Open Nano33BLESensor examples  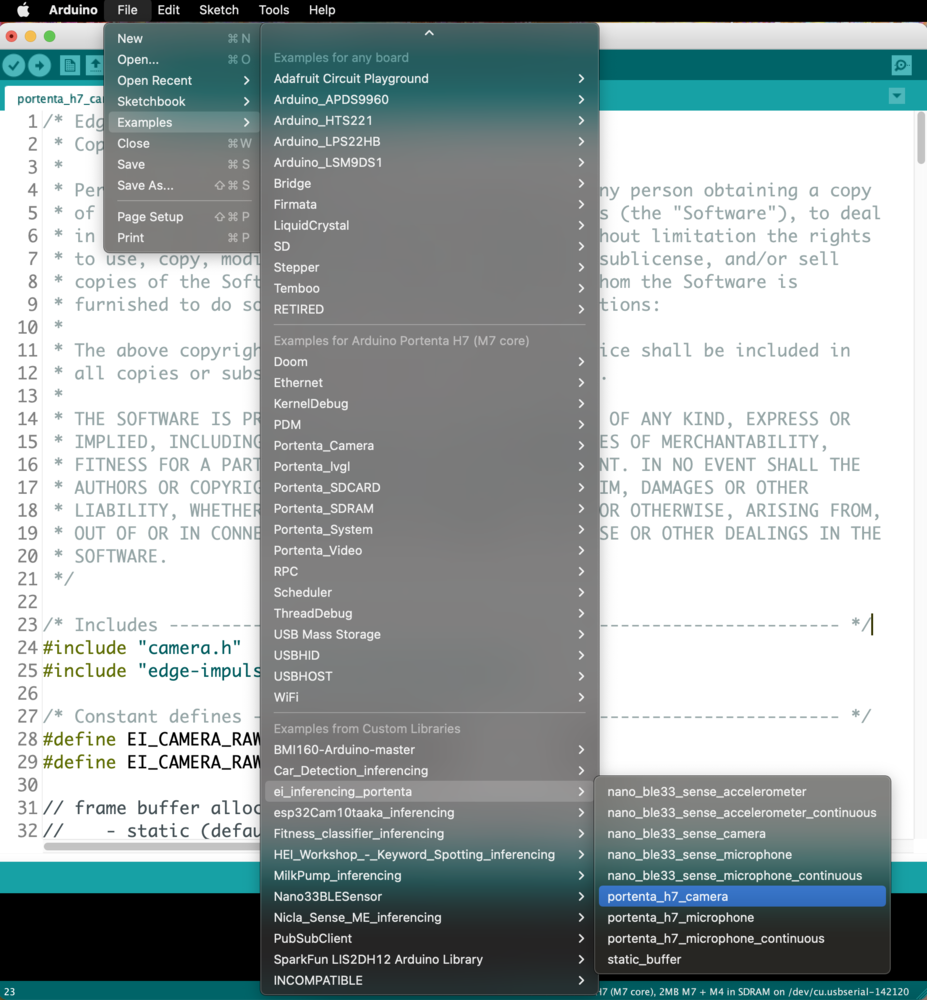pyautogui.click(x=429, y=897)
